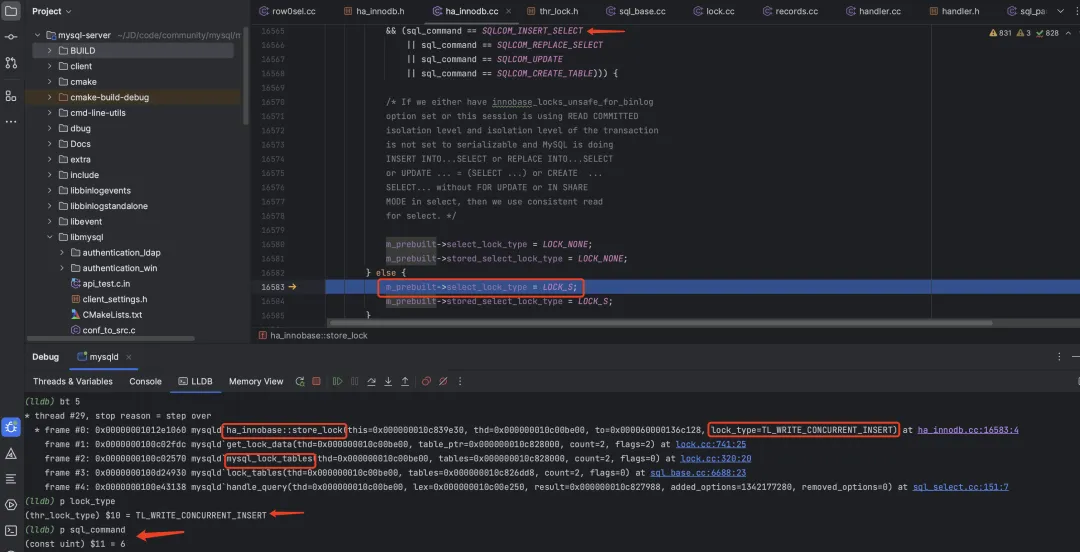Screen dimensions: 1080x552
Task: Toggle the Debug tool window bug icon
Action: (x=10, y=427)
